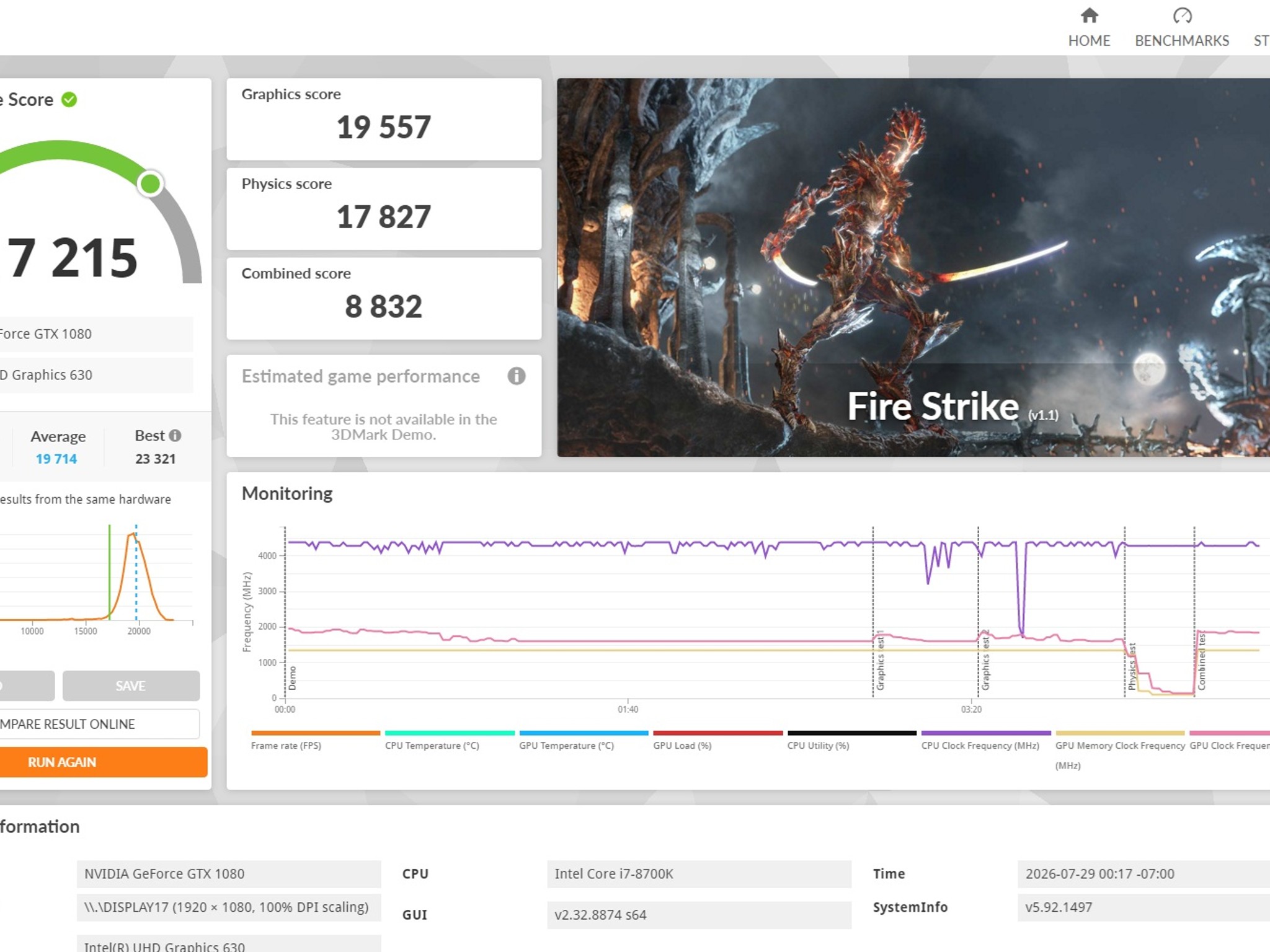Click the score distribution histogram chart

(97, 580)
